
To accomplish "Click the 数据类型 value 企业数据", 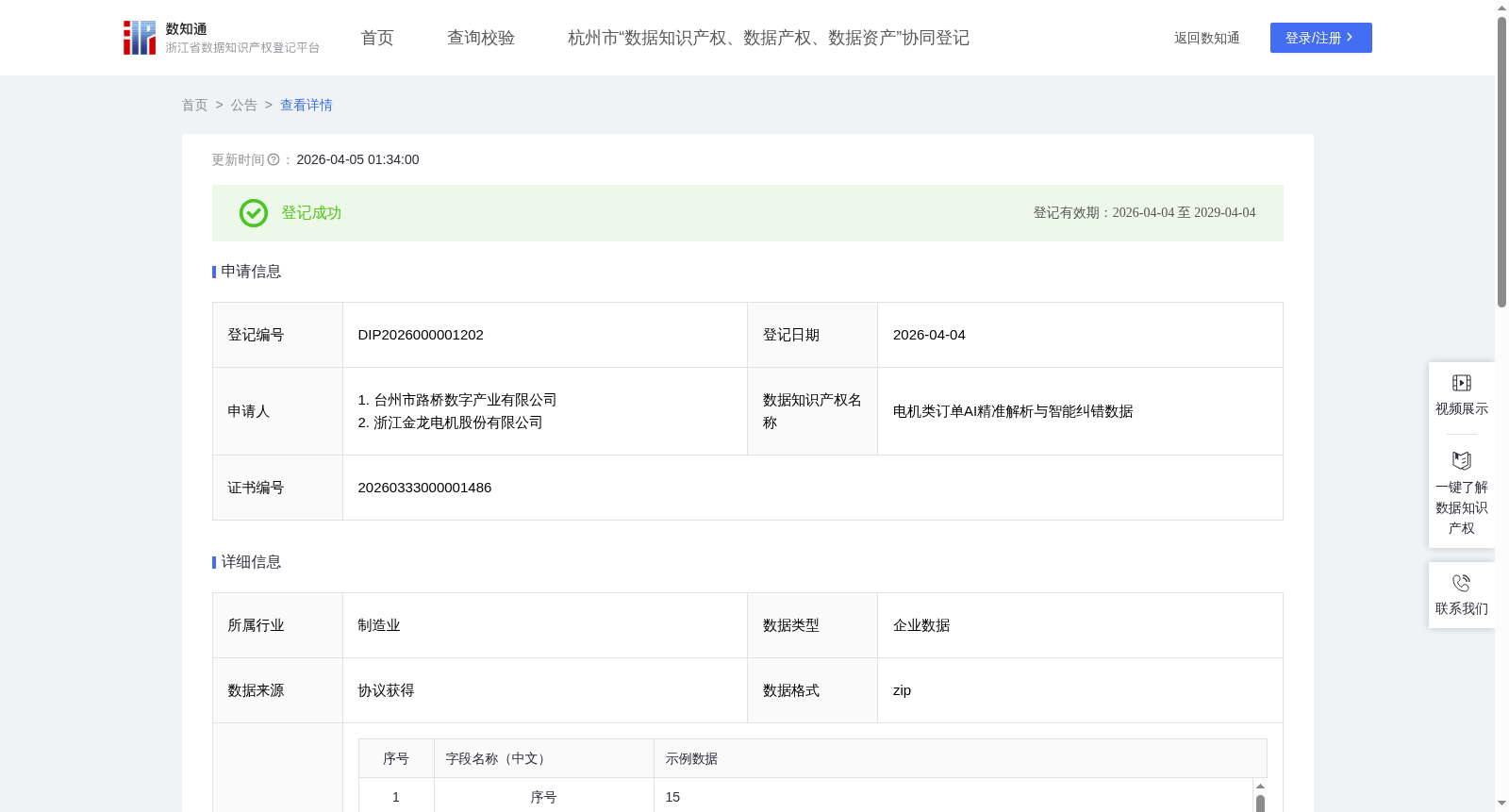I will (x=921, y=625).
